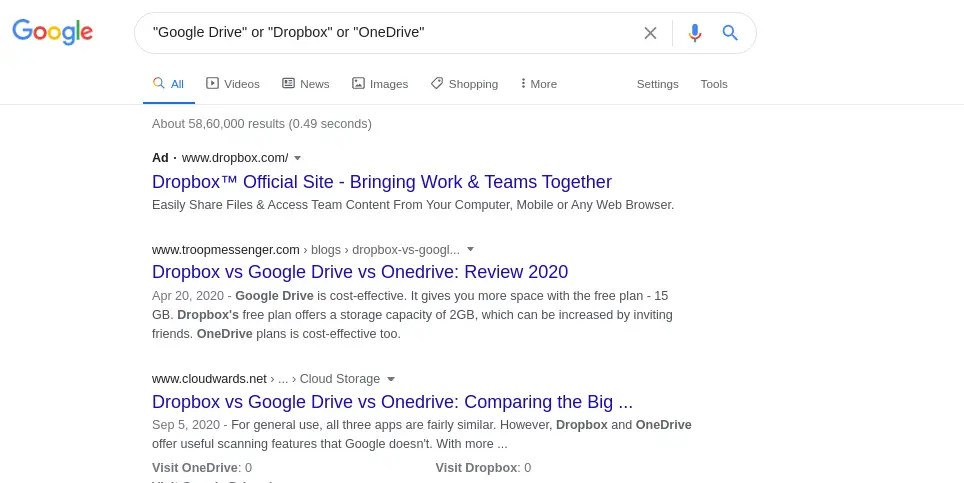This screenshot has height=483, width=964.
Task: Expand dropdown arrow next to troopmessenger.com URL
Action: pos(470,249)
